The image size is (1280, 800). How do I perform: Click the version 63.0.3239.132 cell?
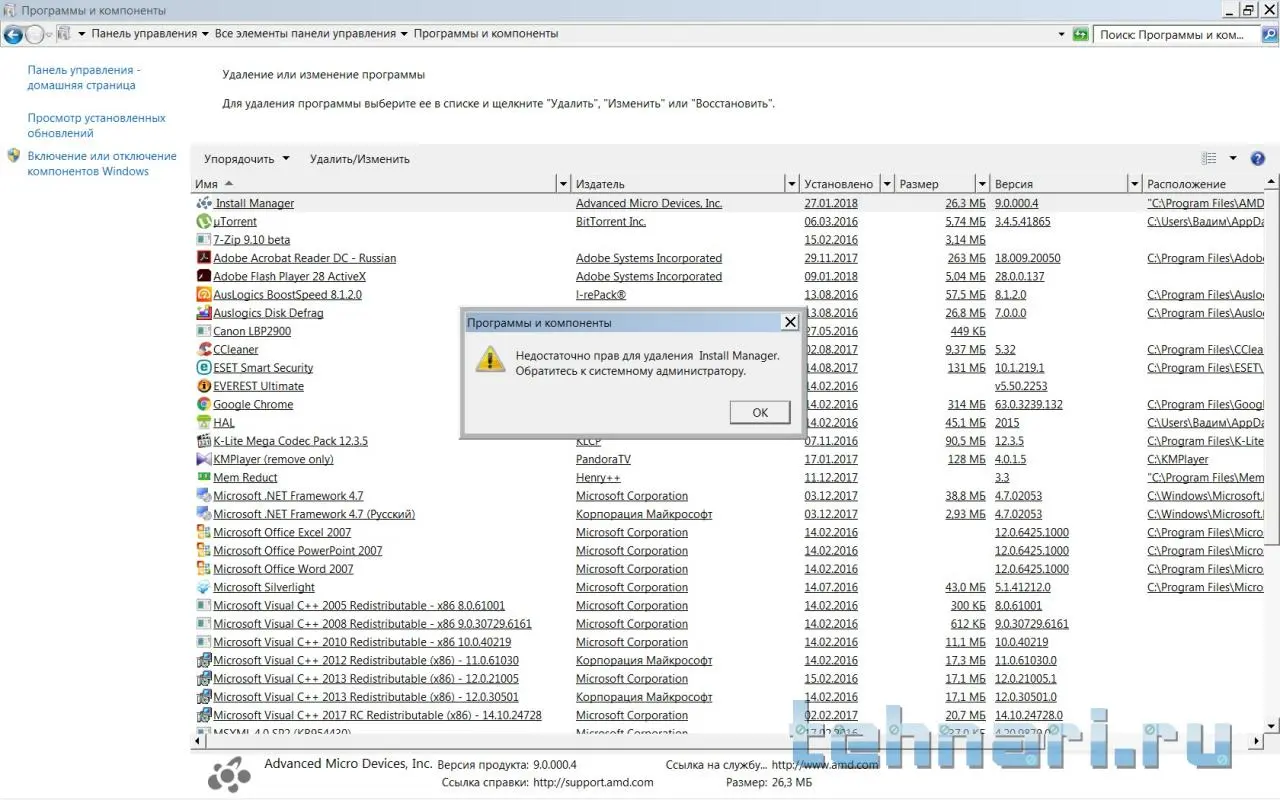point(1029,404)
